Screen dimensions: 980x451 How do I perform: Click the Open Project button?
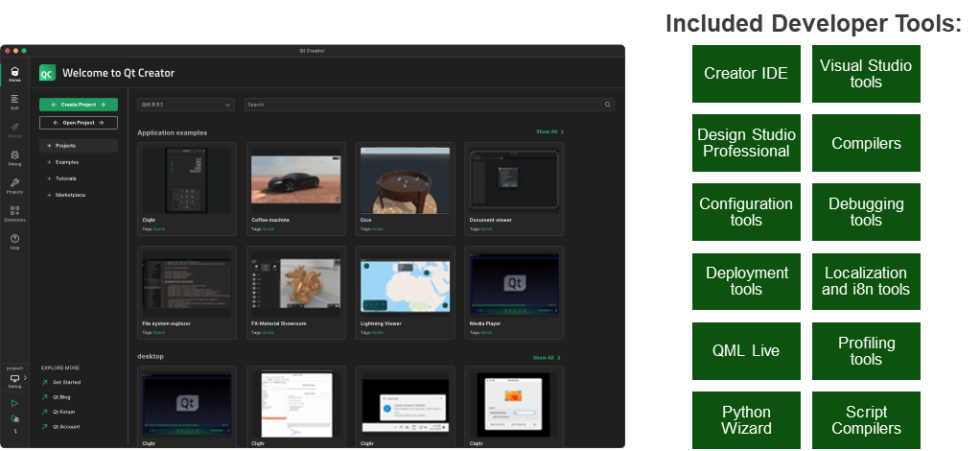[x=78, y=122]
